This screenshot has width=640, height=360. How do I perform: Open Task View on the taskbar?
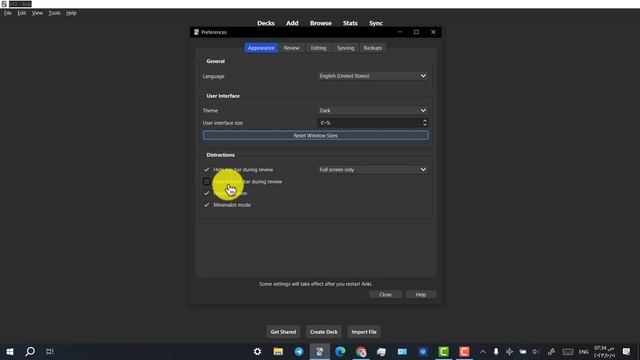click(50, 351)
